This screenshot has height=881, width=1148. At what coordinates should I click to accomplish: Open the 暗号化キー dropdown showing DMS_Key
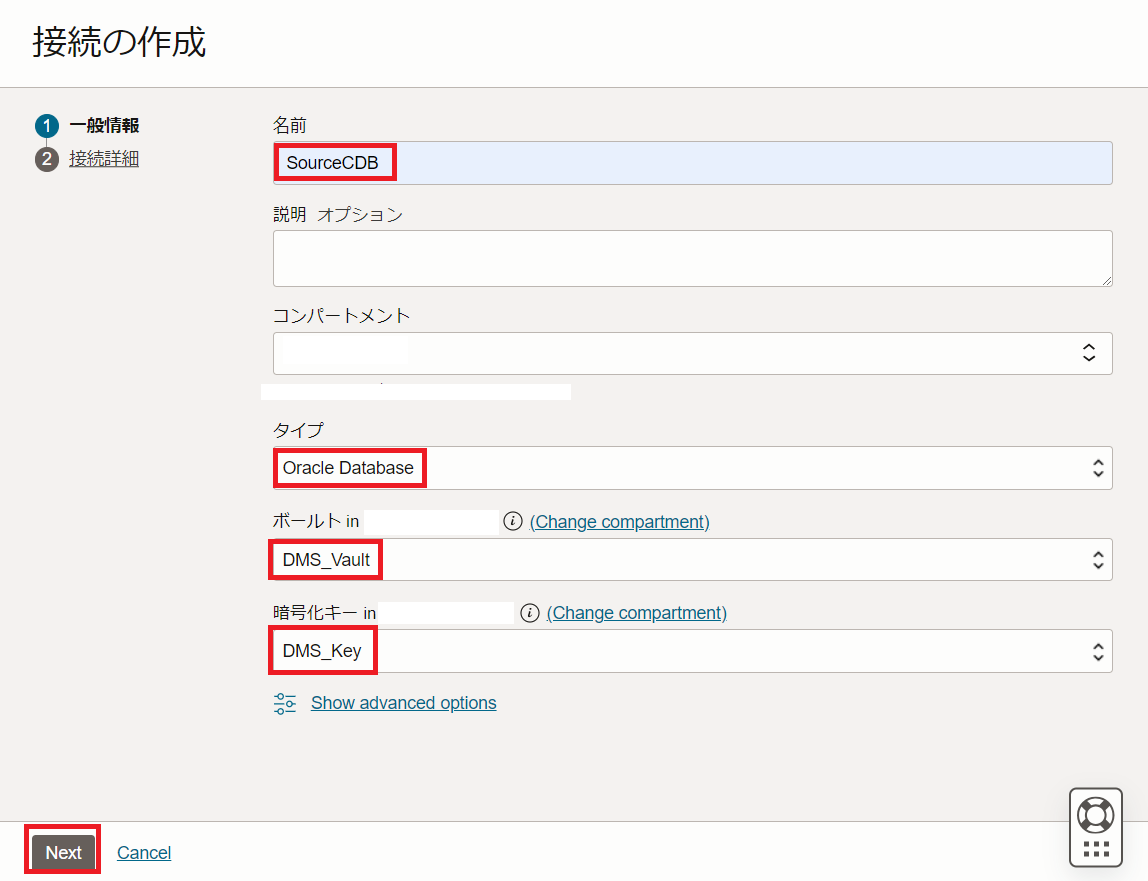tap(692, 651)
